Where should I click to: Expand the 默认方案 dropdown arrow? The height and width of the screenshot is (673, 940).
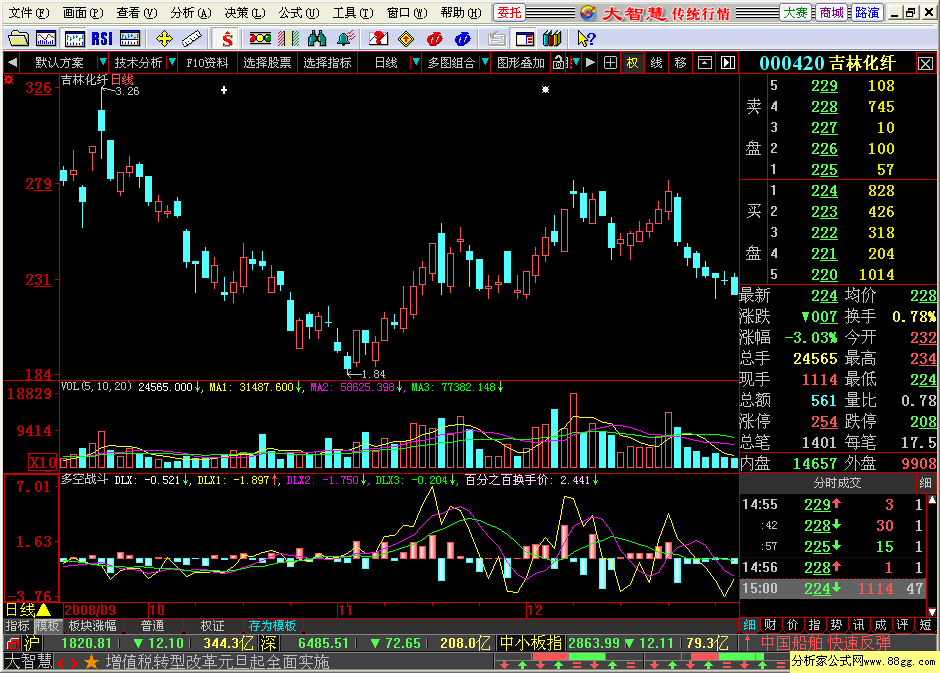click(x=103, y=62)
